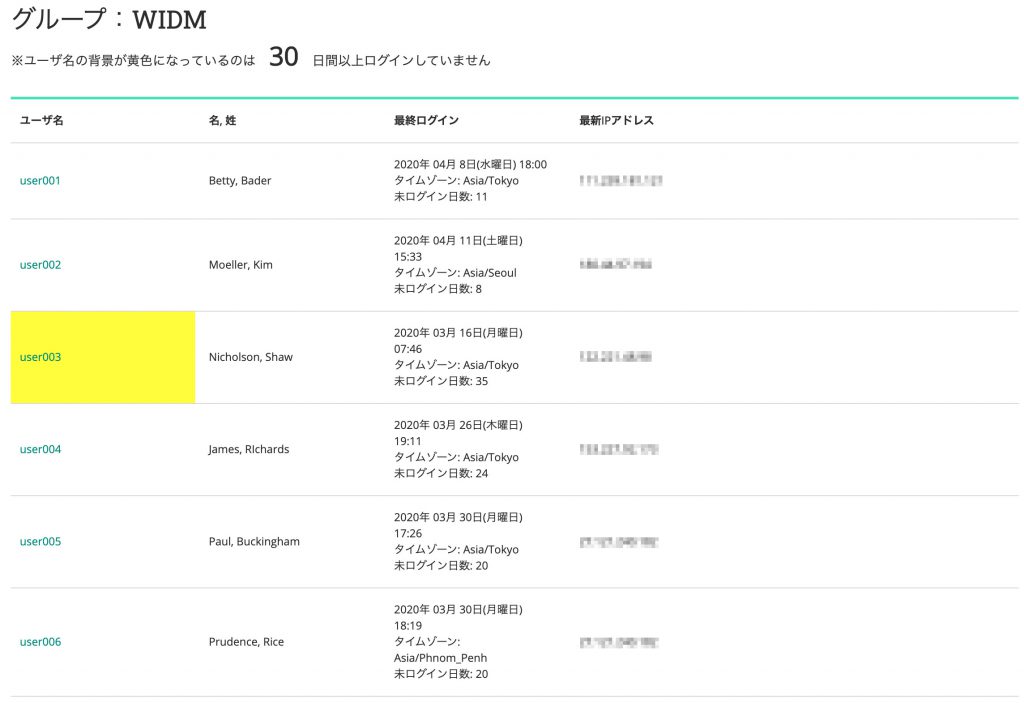Viewport: 1024px width, 703px height.
Task: Open user001 profile link
Action: 40,181
